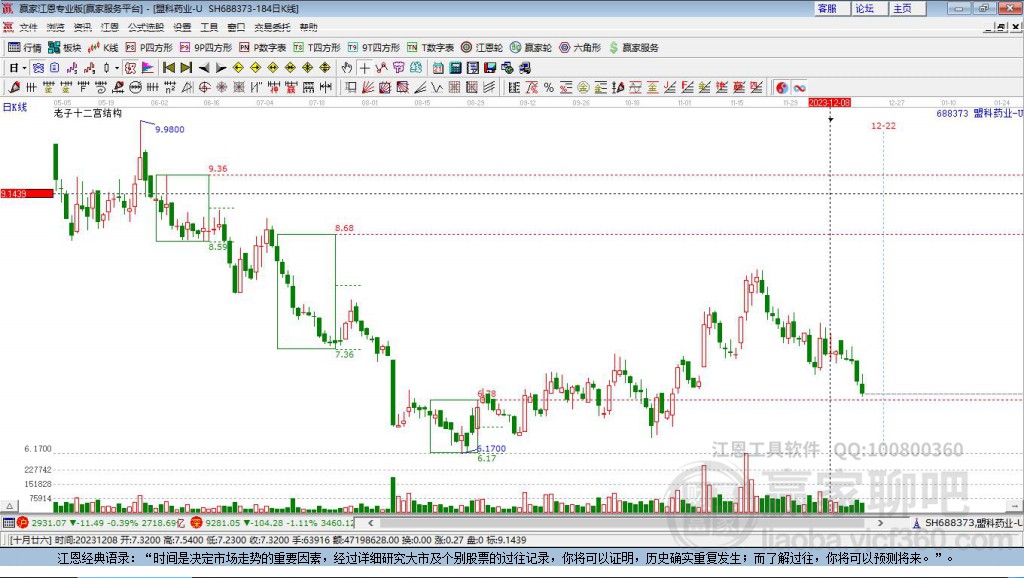
Task: Click the 9.36 red level label
Action: pyautogui.click(x=218, y=169)
